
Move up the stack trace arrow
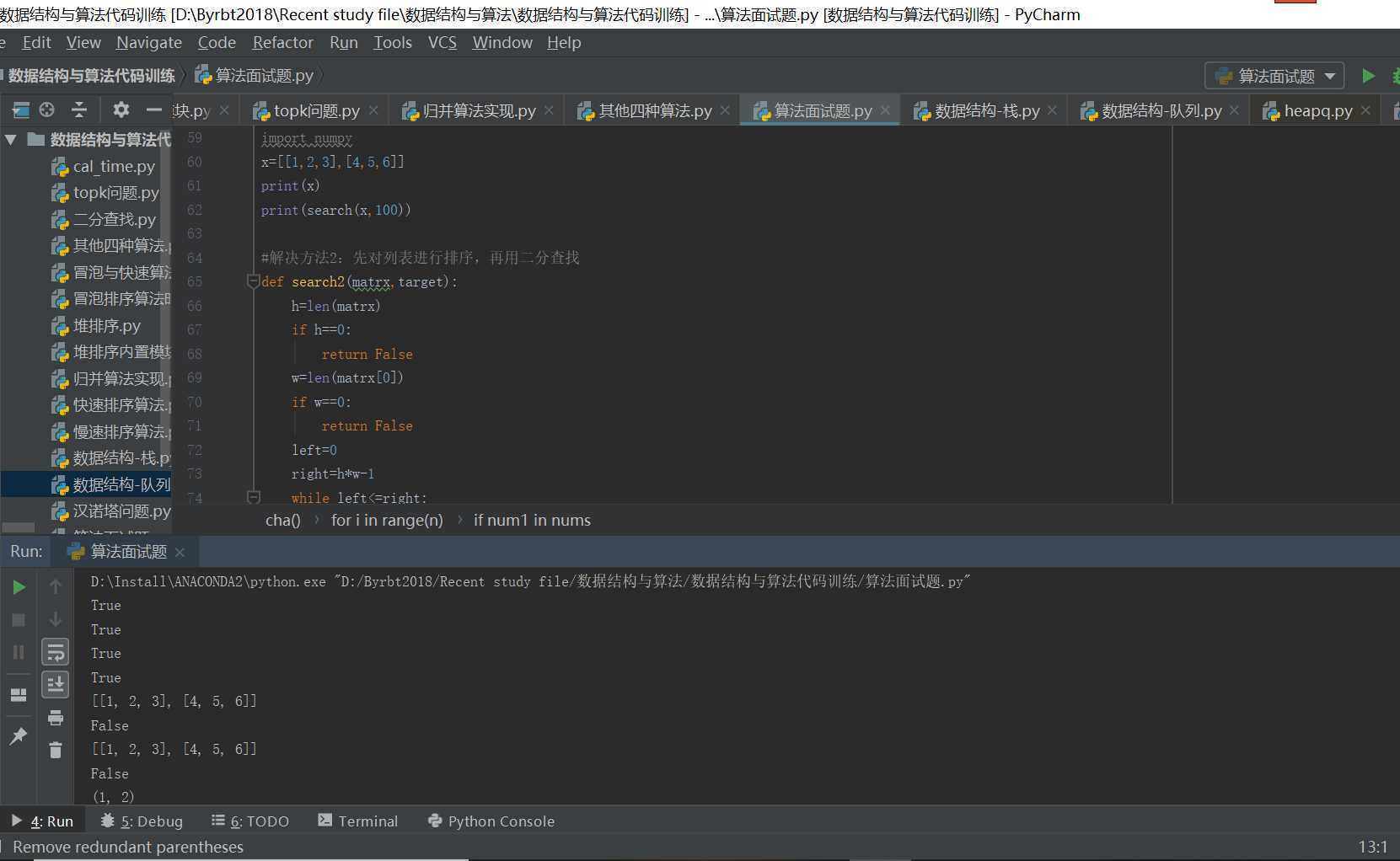coord(56,586)
